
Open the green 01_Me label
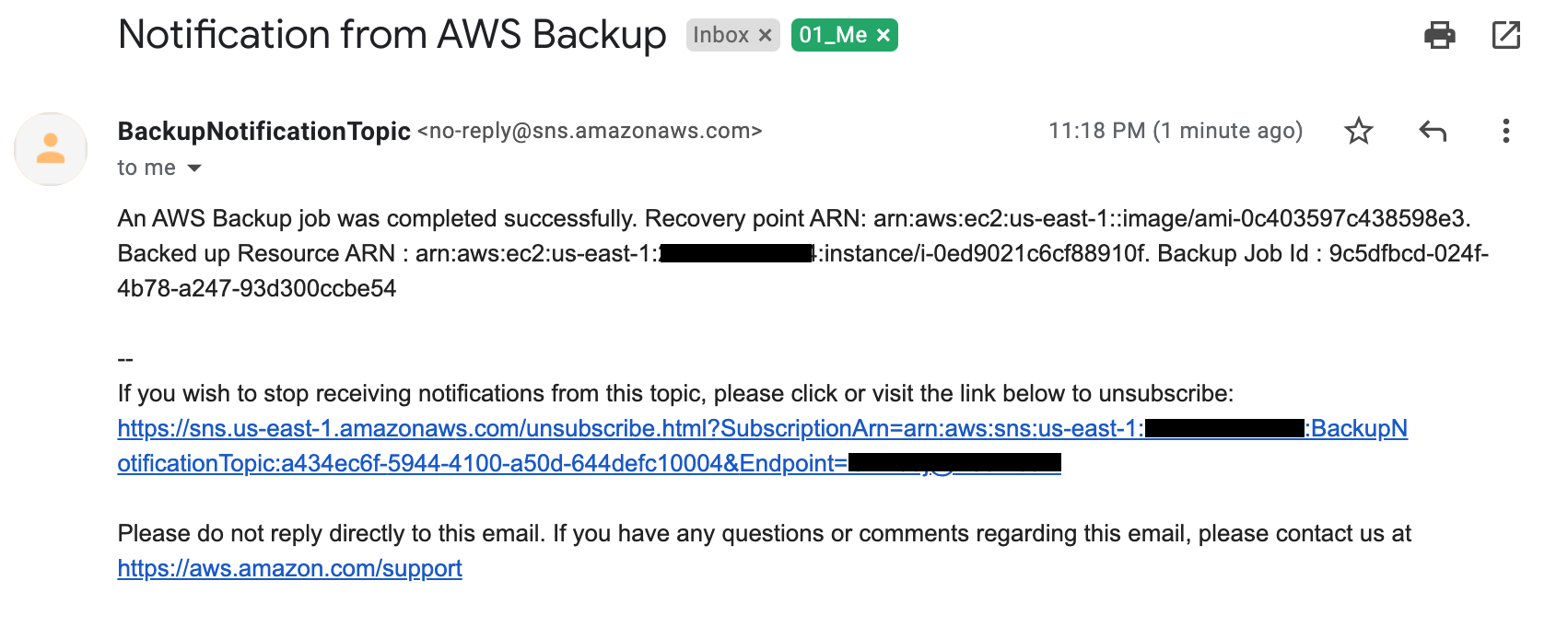(833, 36)
